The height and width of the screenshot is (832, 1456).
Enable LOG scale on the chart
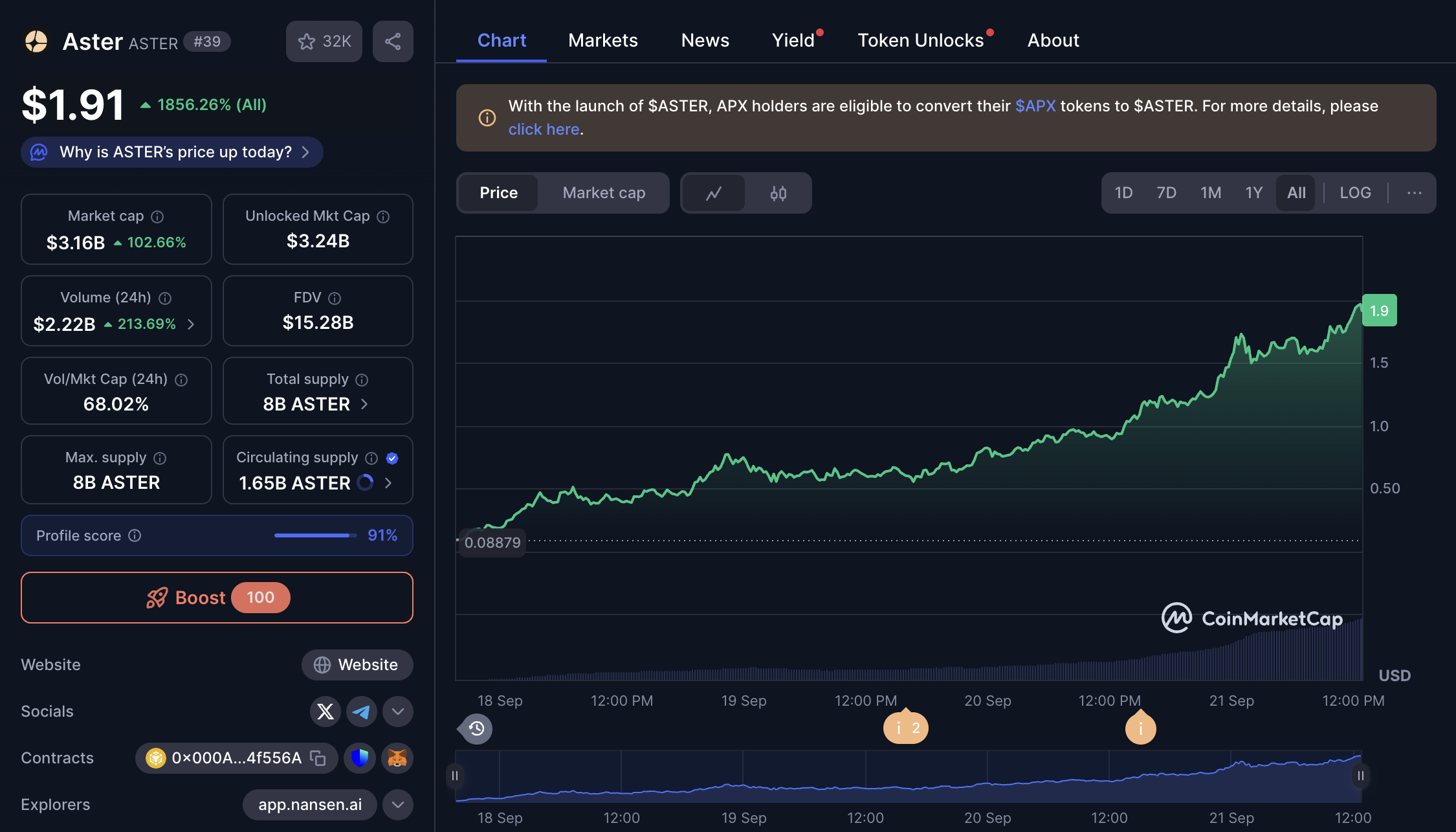point(1355,192)
